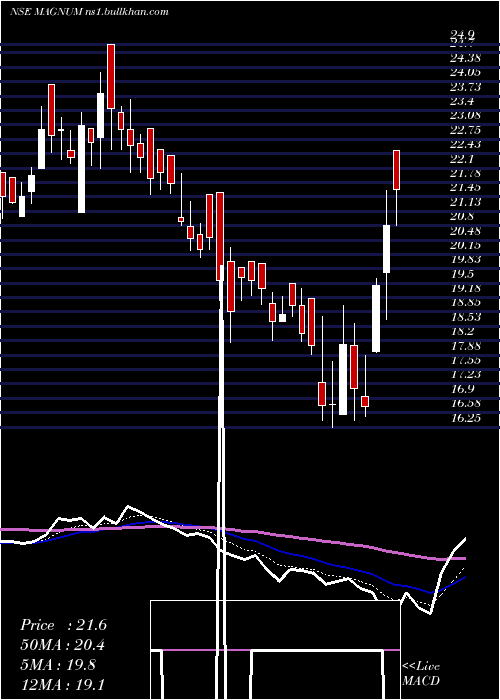Click the 23.73 price level label
500x700 pixels.
click(x=465, y=87)
